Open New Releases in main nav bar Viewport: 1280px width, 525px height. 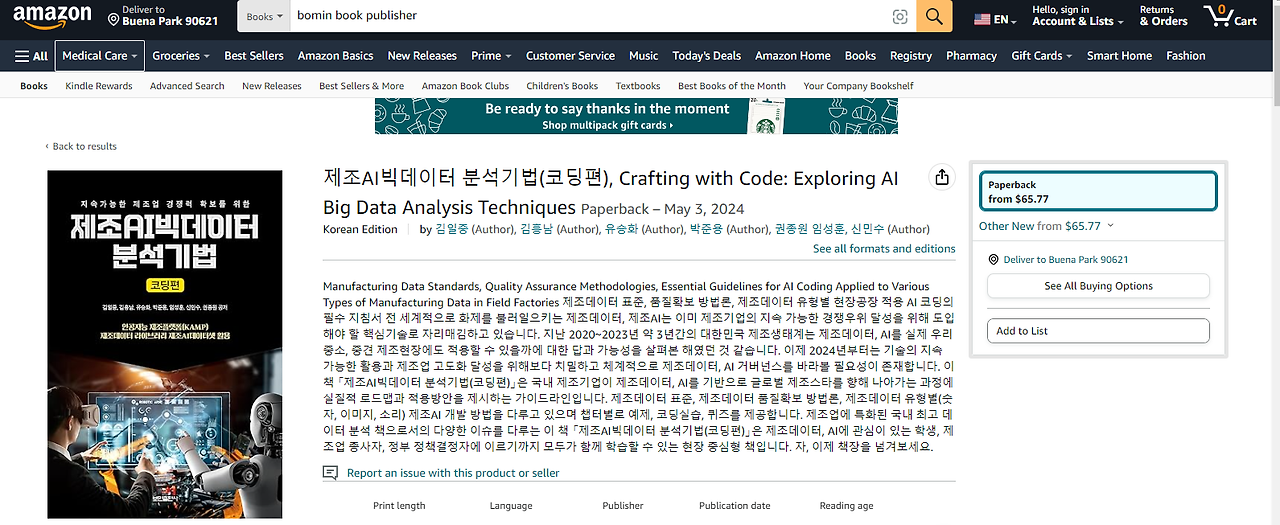pos(422,56)
